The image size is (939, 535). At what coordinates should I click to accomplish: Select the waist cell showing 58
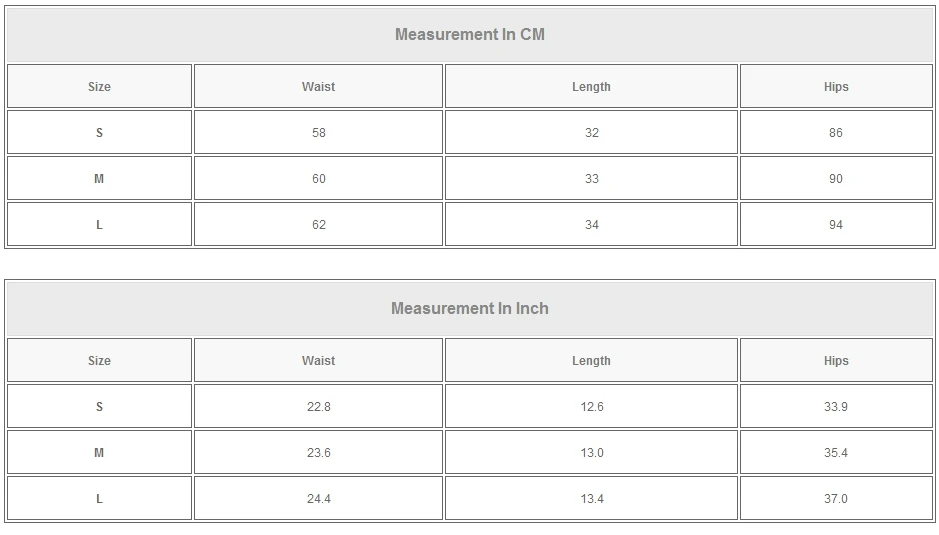tap(318, 133)
